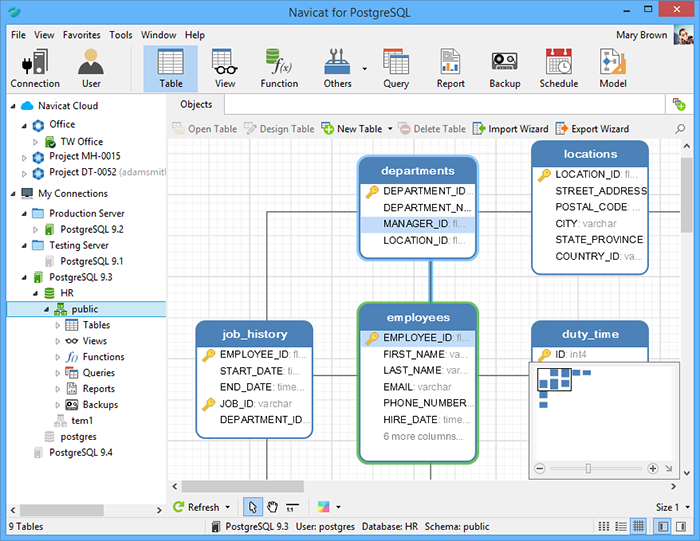Screen dimensions: 700x541
Task: Click the Open Table button
Action: tap(205, 129)
